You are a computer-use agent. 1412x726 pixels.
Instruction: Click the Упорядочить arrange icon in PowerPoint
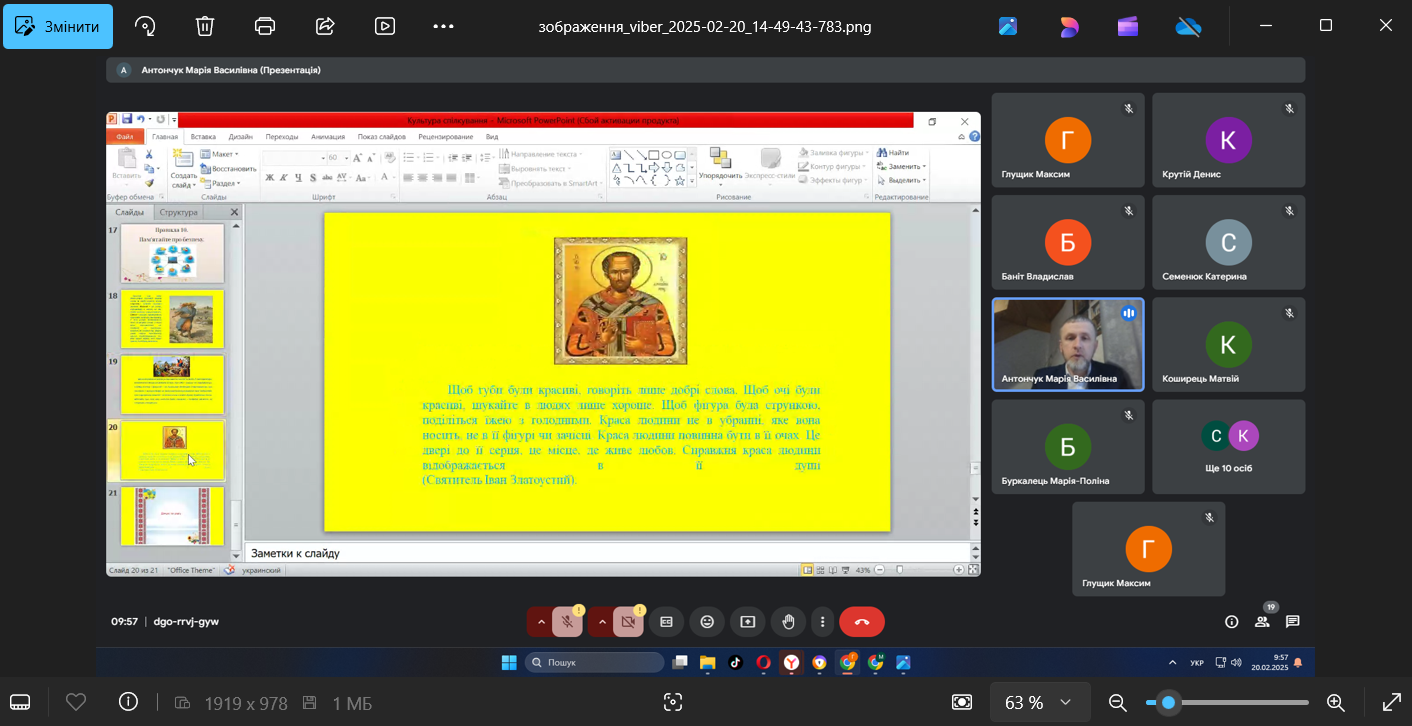point(720,165)
